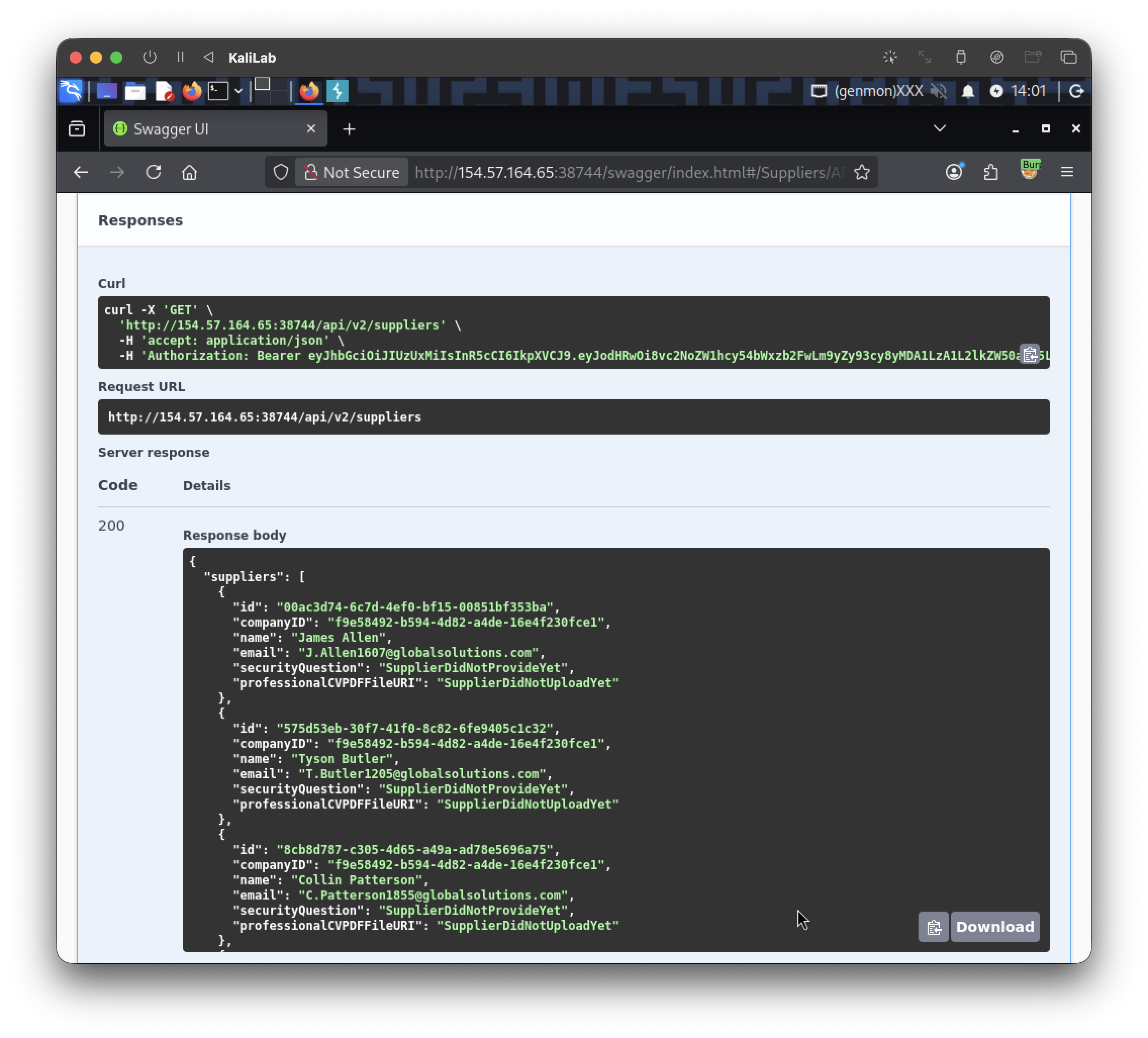Launch the terminal emulator from the panel
Image resolution: width=1148 pixels, height=1038 pixels.
pyautogui.click(x=218, y=91)
